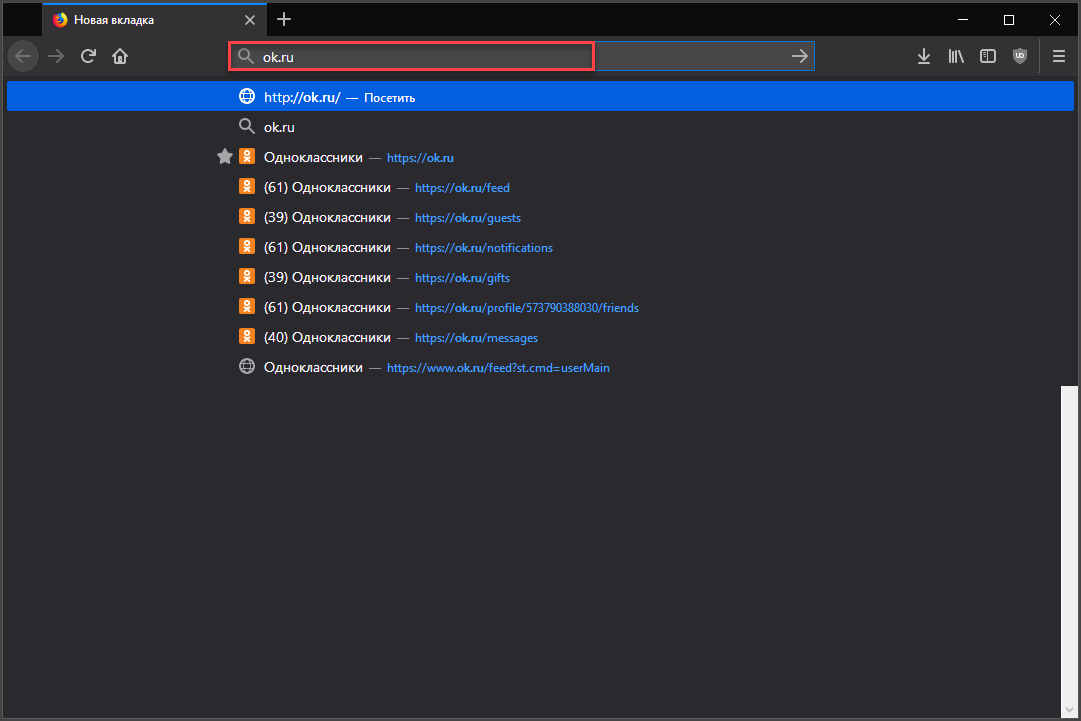Close the Новая вкладка tab

coord(249,20)
